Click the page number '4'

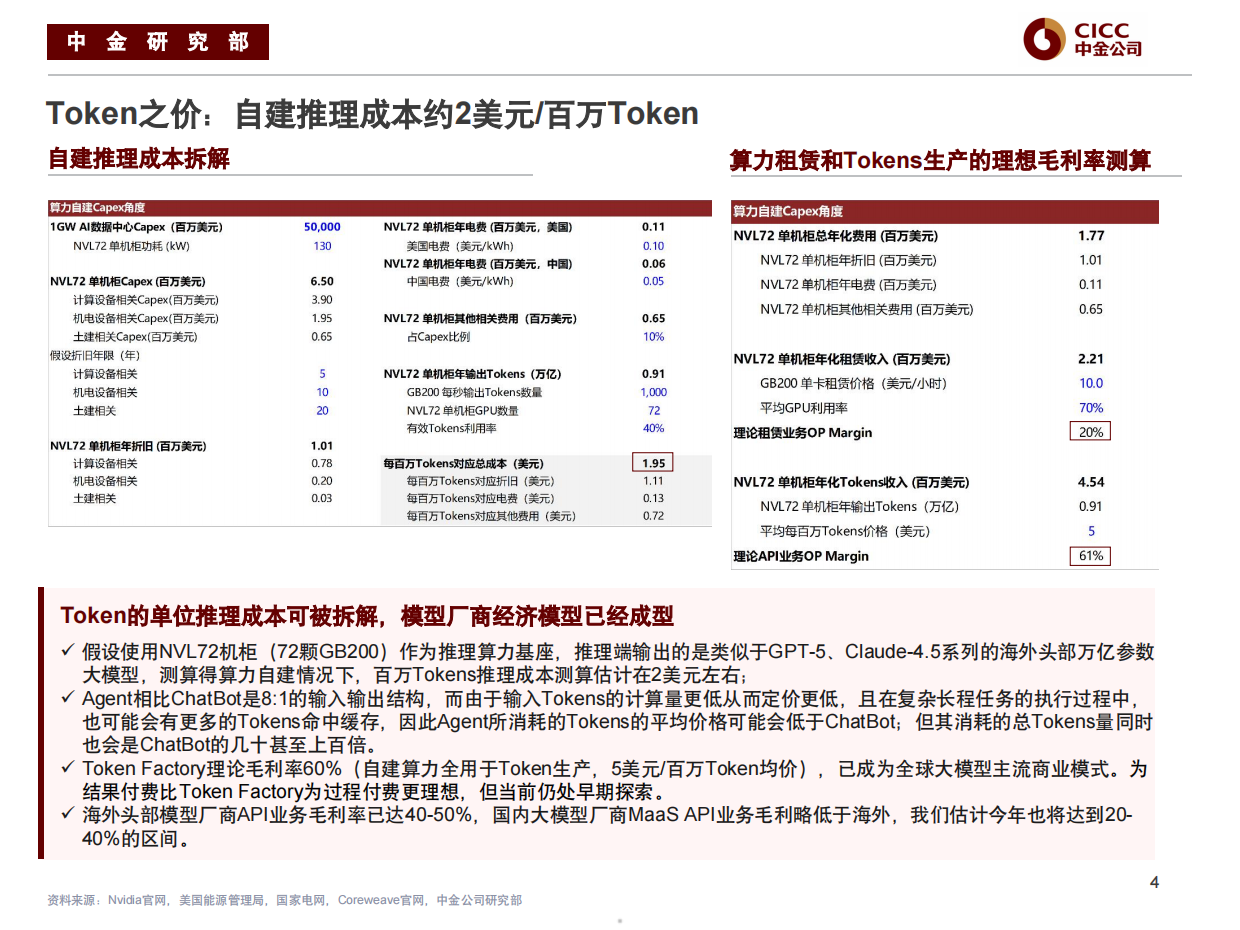click(x=1154, y=882)
